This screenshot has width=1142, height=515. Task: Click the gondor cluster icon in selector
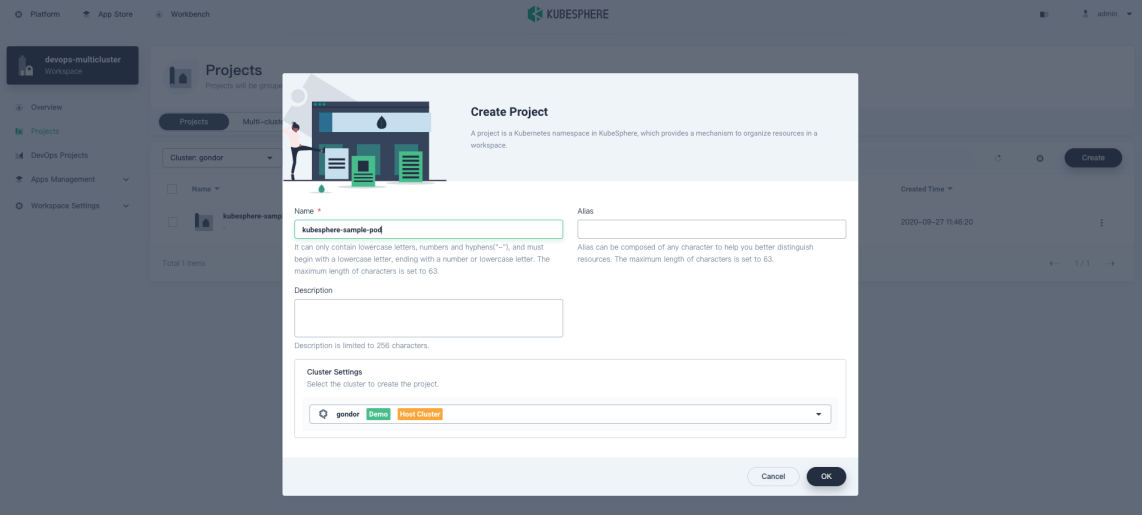coord(323,414)
